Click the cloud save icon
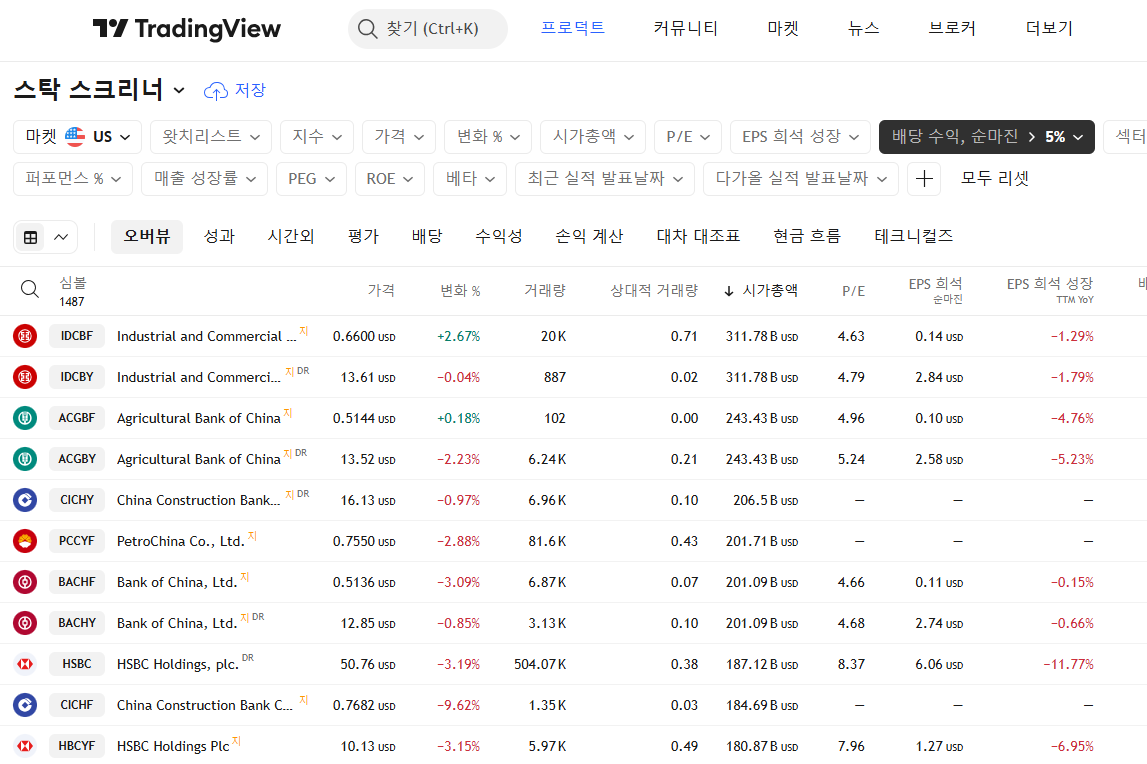This screenshot has height=764, width=1147. click(215, 91)
